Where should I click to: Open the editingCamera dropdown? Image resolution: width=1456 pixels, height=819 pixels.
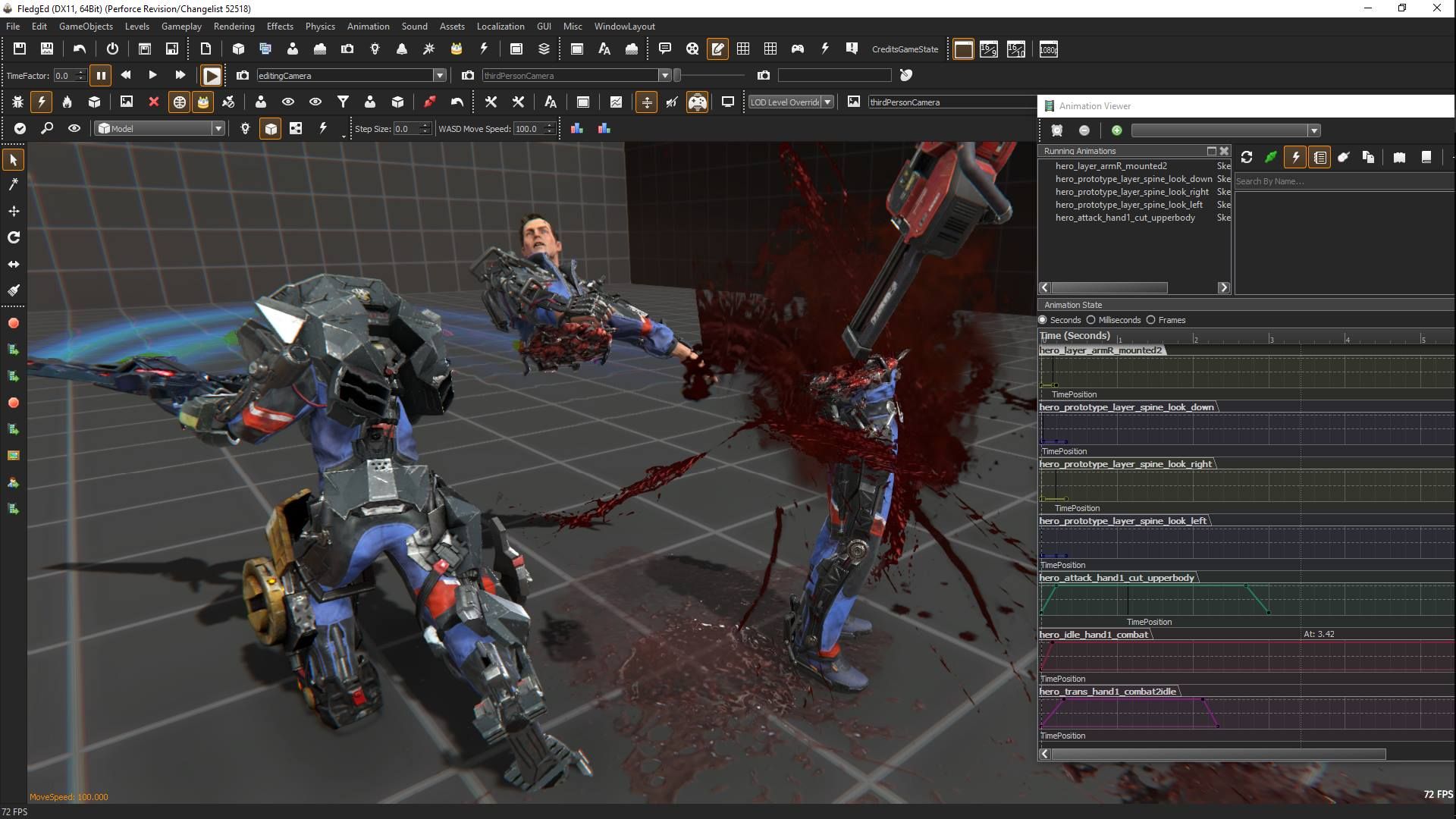click(x=441, y=75)
